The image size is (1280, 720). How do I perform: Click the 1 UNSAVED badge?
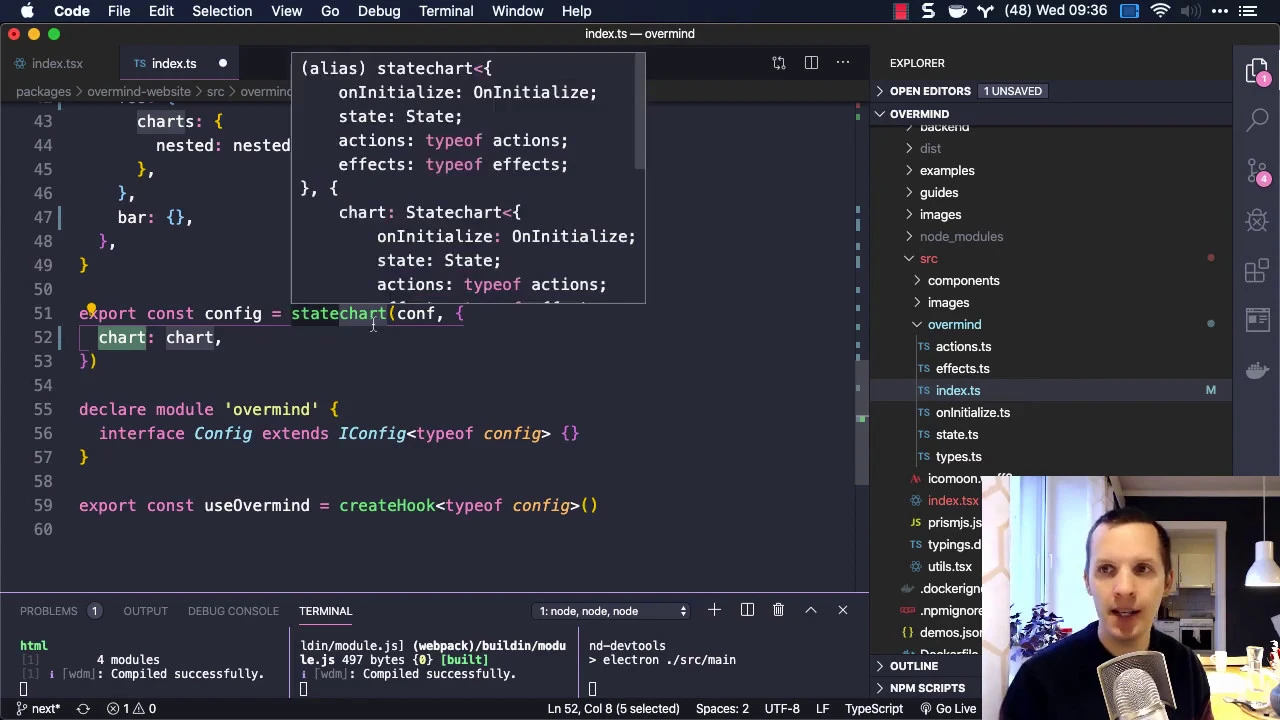(1012, 91)
